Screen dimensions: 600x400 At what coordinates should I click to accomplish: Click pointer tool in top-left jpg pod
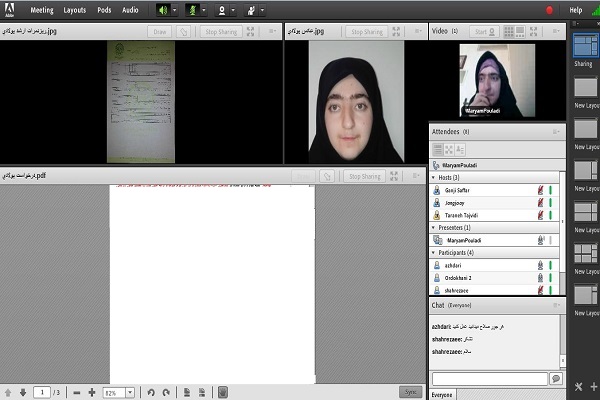tap(184, 32)
